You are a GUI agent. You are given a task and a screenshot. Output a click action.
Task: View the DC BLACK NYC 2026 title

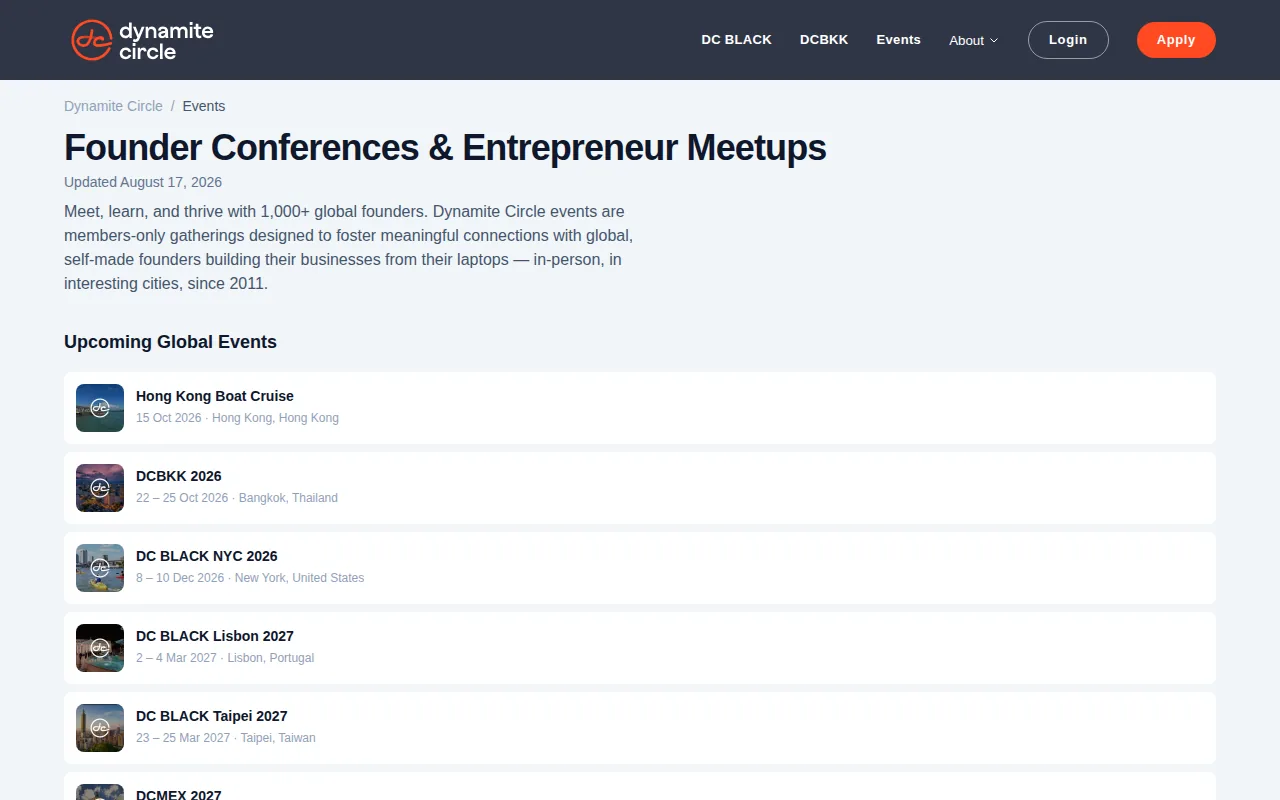click(x=207, y=556)
